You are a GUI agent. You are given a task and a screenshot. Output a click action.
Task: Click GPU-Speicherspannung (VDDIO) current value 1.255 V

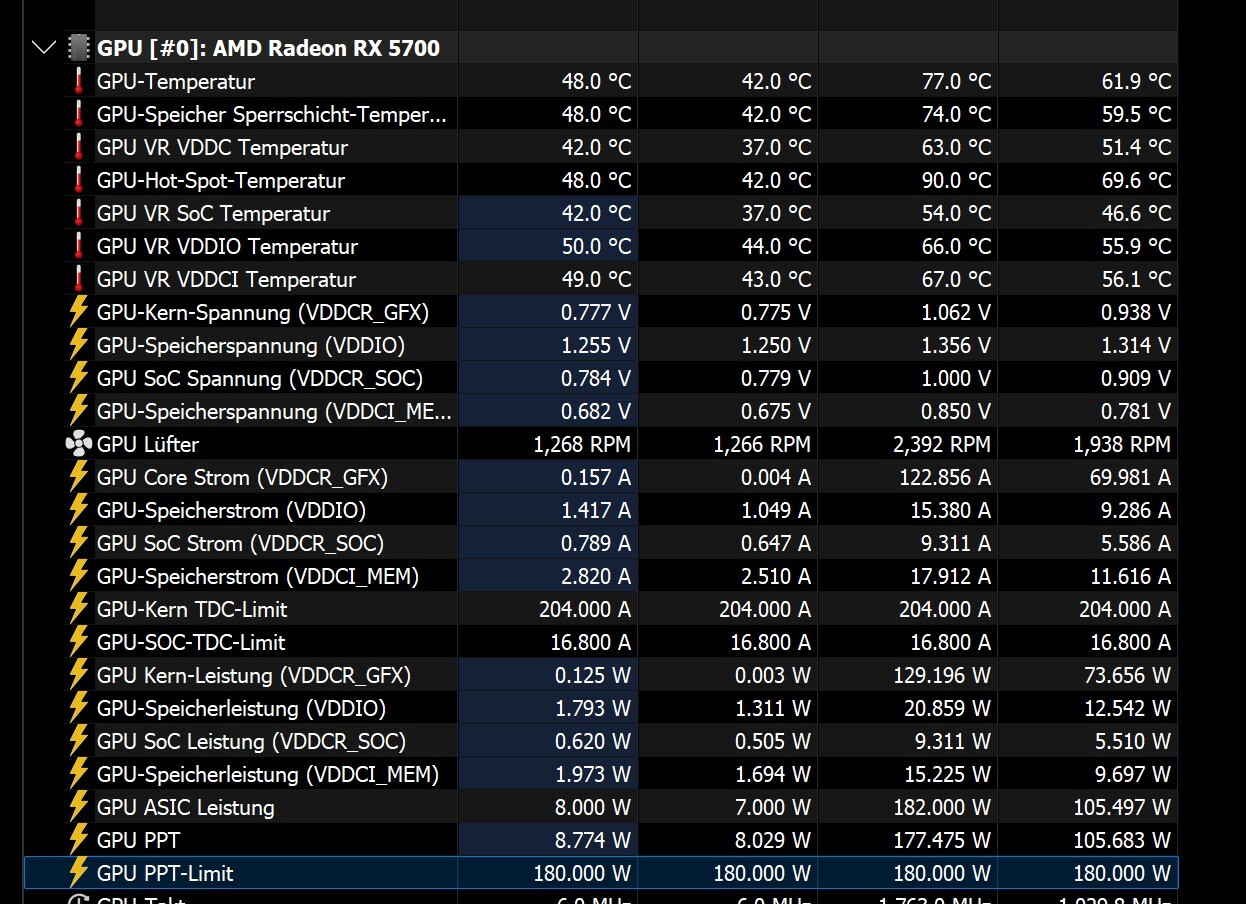596,345
